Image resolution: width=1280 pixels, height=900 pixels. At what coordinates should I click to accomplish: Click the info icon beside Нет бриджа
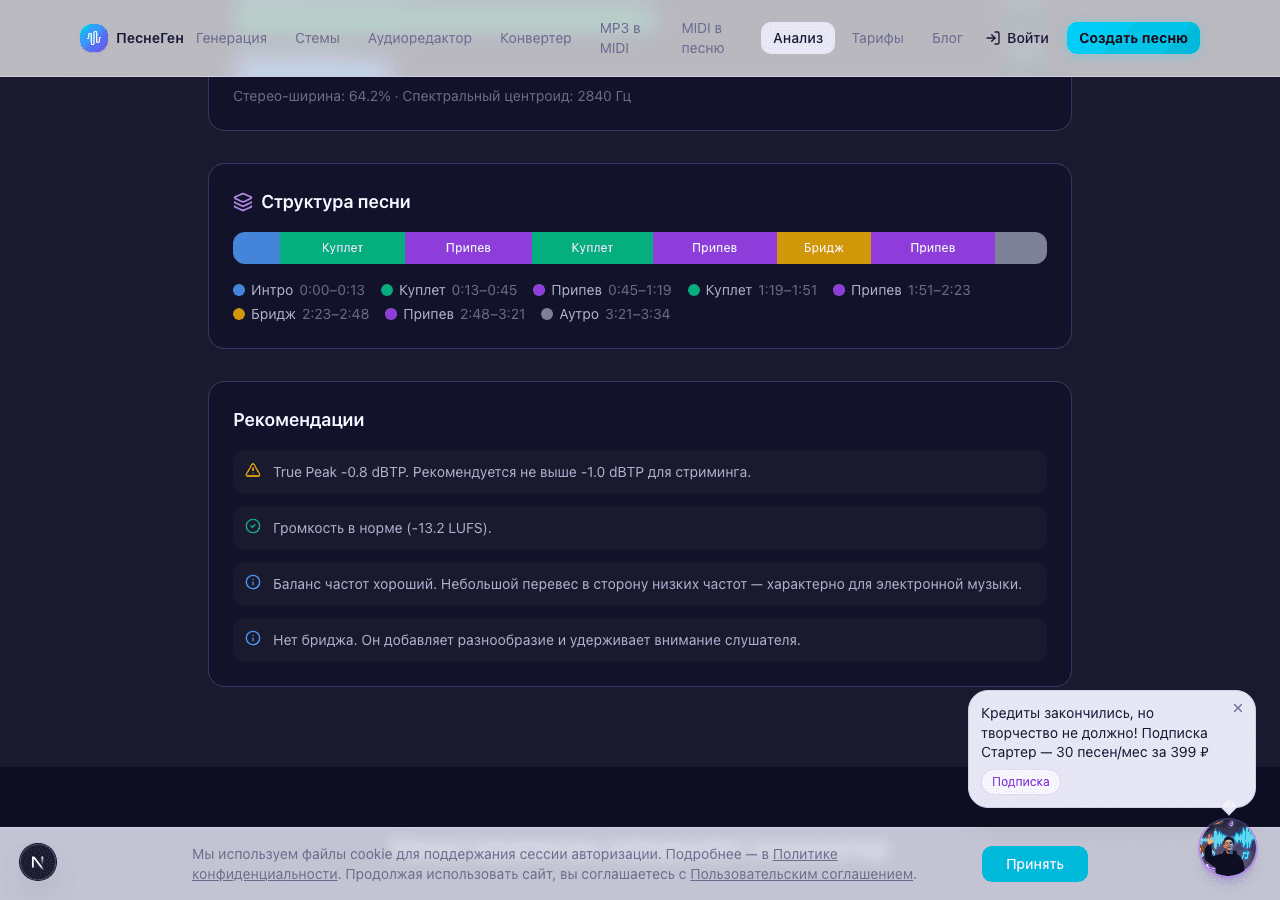coord(253,638)
